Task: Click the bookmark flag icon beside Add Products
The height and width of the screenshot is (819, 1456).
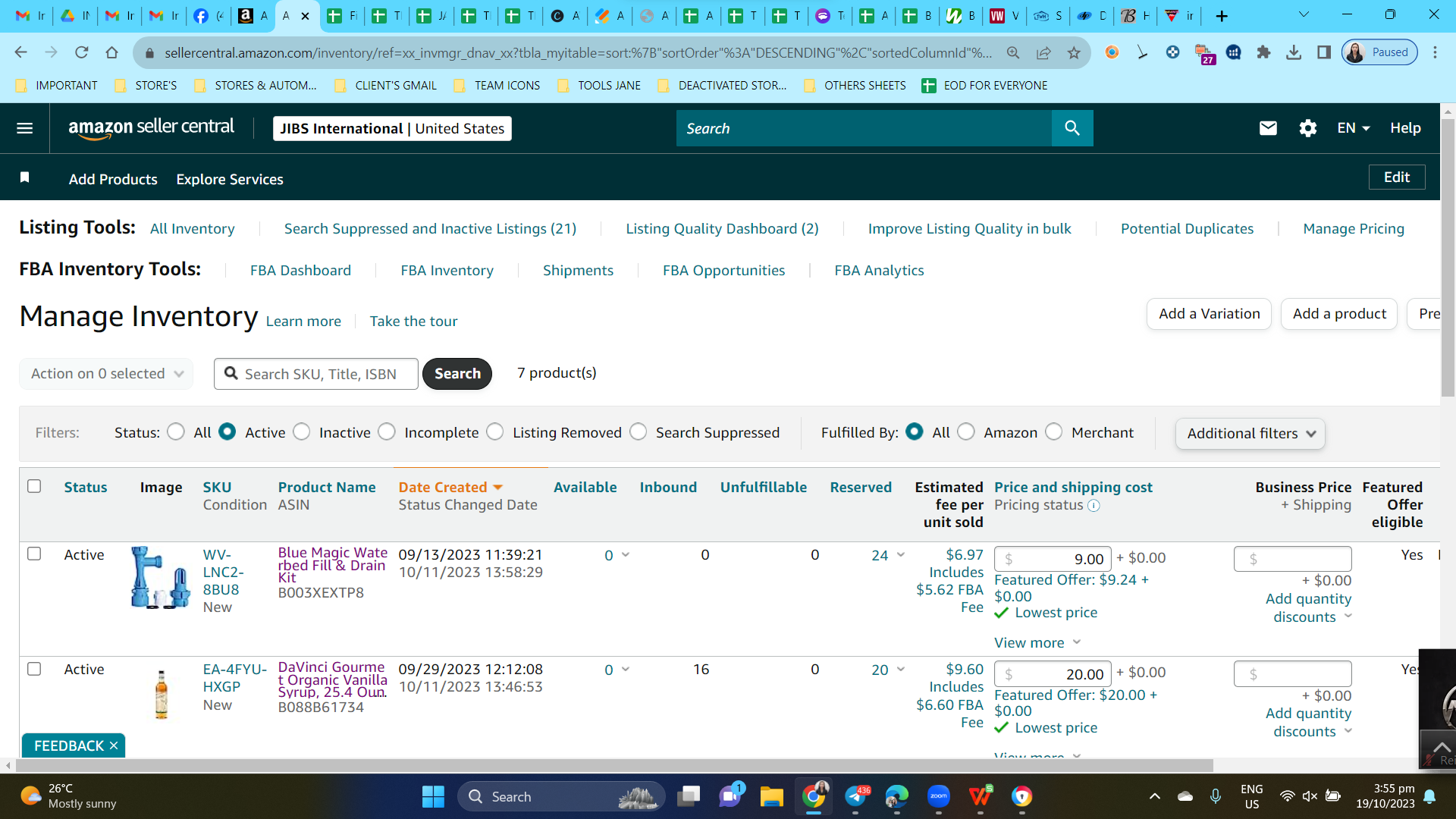Action: 24,177
